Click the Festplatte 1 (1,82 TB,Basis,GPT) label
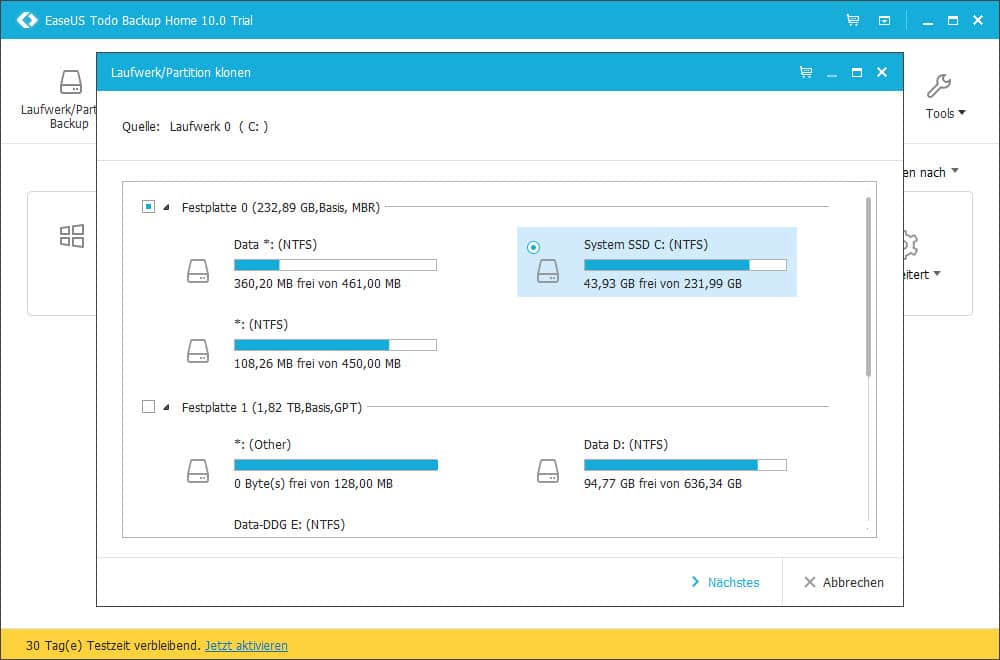The width and height of the screenshot is (1000, 660). coord(272,407)
